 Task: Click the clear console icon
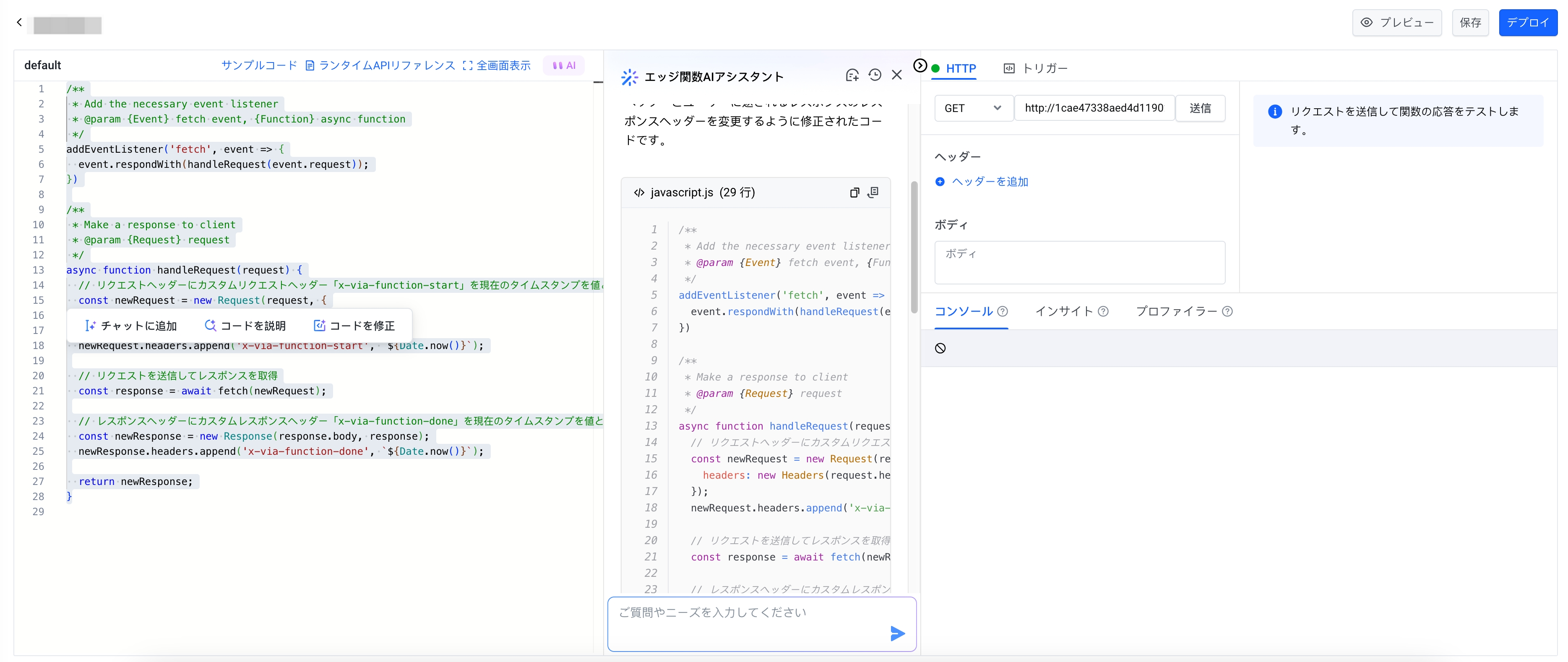pos(940,348)
